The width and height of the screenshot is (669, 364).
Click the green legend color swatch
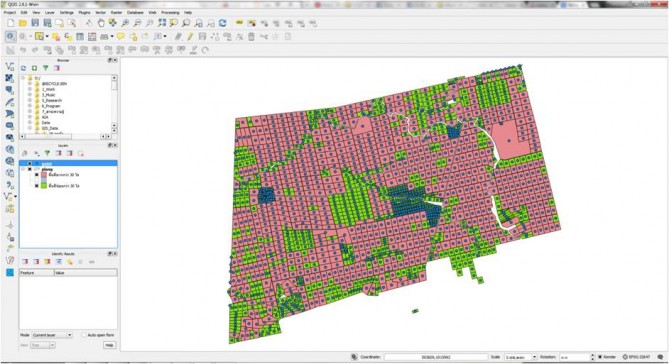click(44, 186)
